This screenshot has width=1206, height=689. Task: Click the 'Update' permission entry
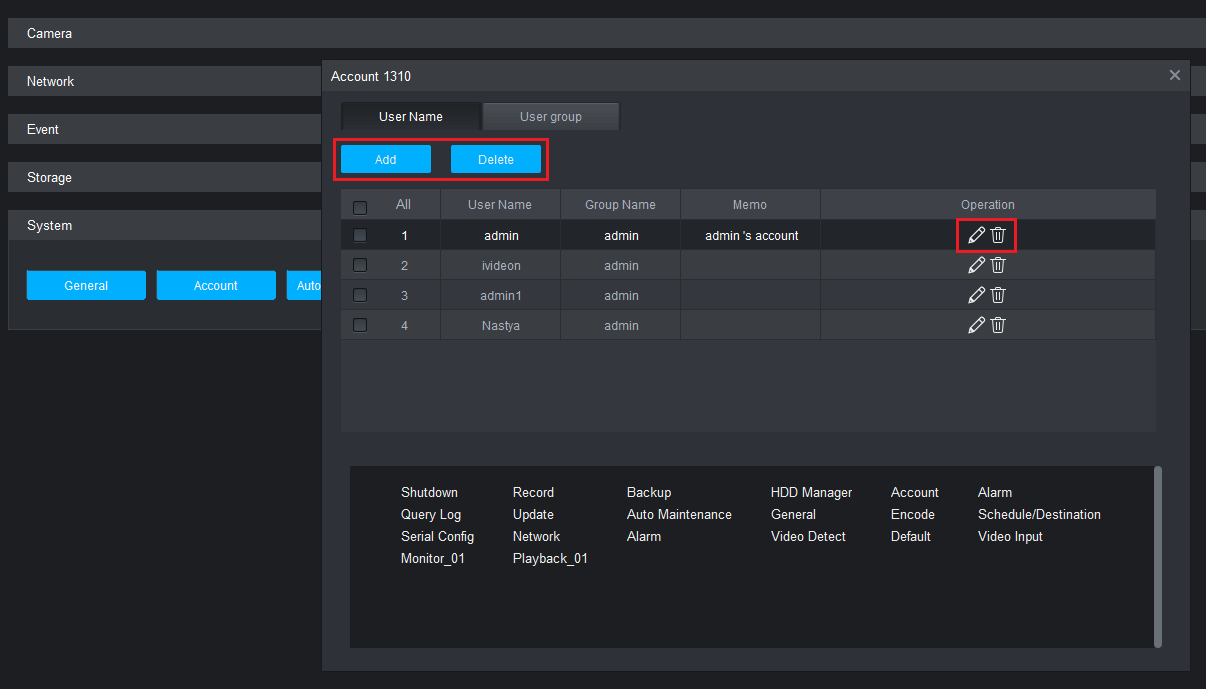533,514
